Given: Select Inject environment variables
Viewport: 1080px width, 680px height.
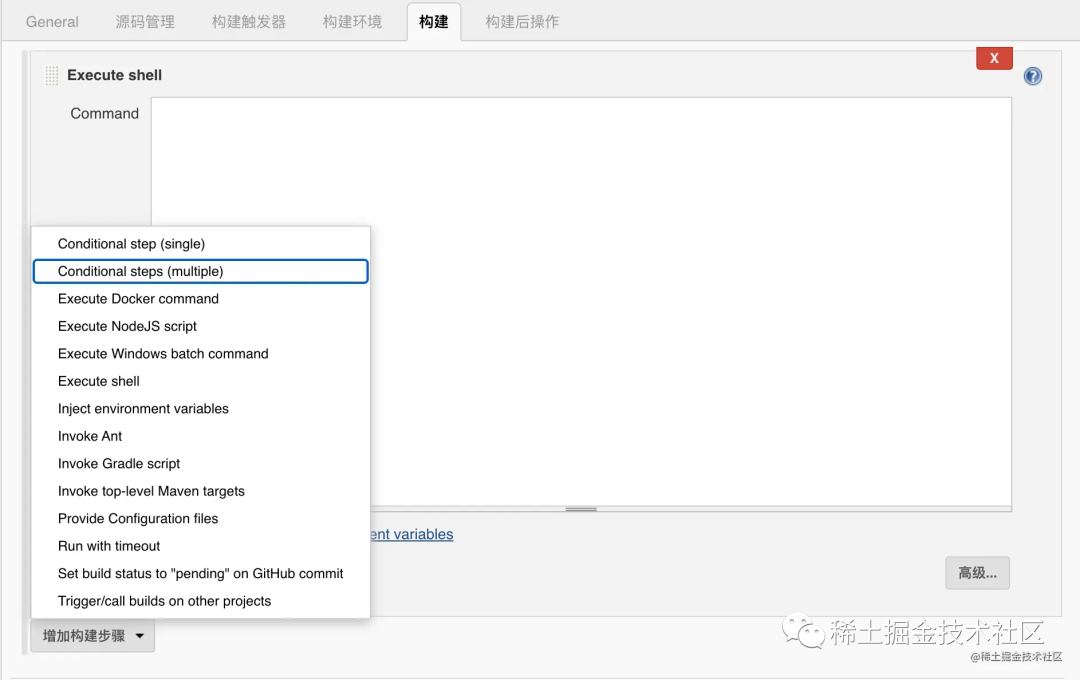Looking at the screenshot, I should point(200,409).
